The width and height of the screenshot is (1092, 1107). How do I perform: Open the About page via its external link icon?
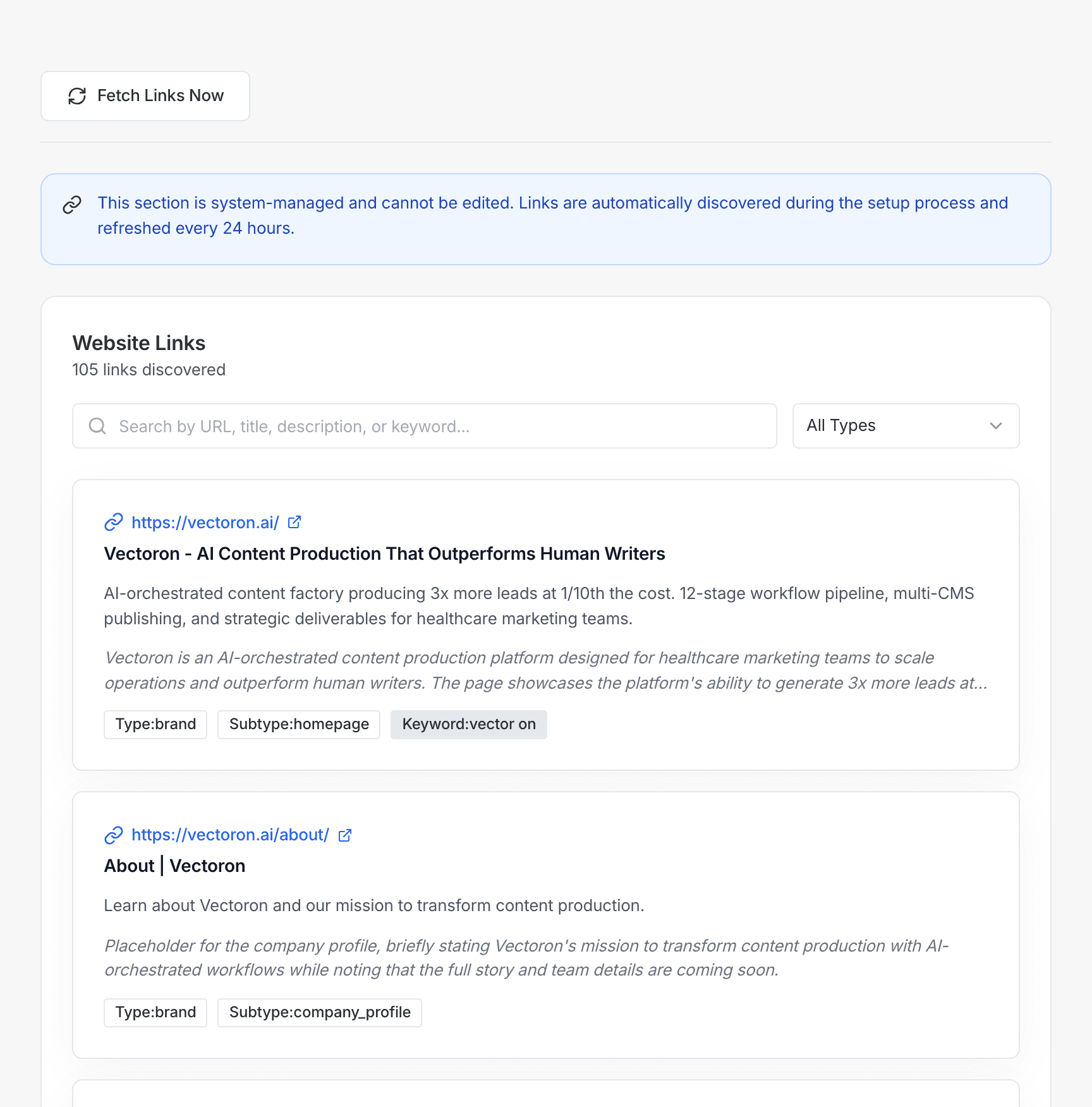pos(344,834)
